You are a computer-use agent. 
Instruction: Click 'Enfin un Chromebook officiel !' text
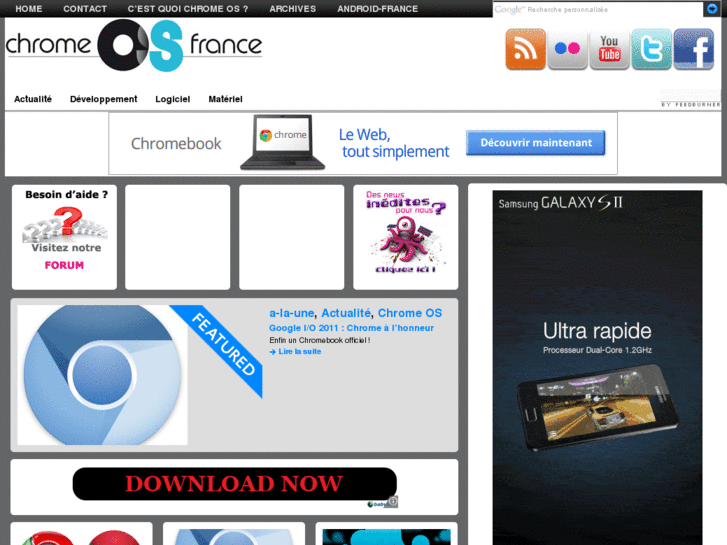319,340
